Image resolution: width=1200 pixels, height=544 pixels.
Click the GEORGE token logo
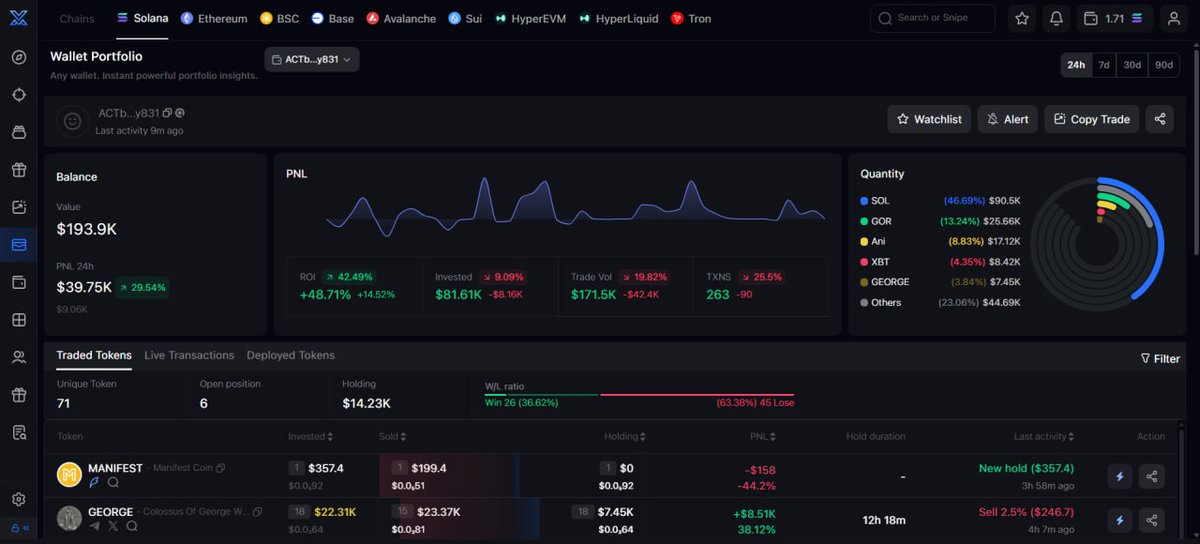pyautogui.click(x=69, y=518)
